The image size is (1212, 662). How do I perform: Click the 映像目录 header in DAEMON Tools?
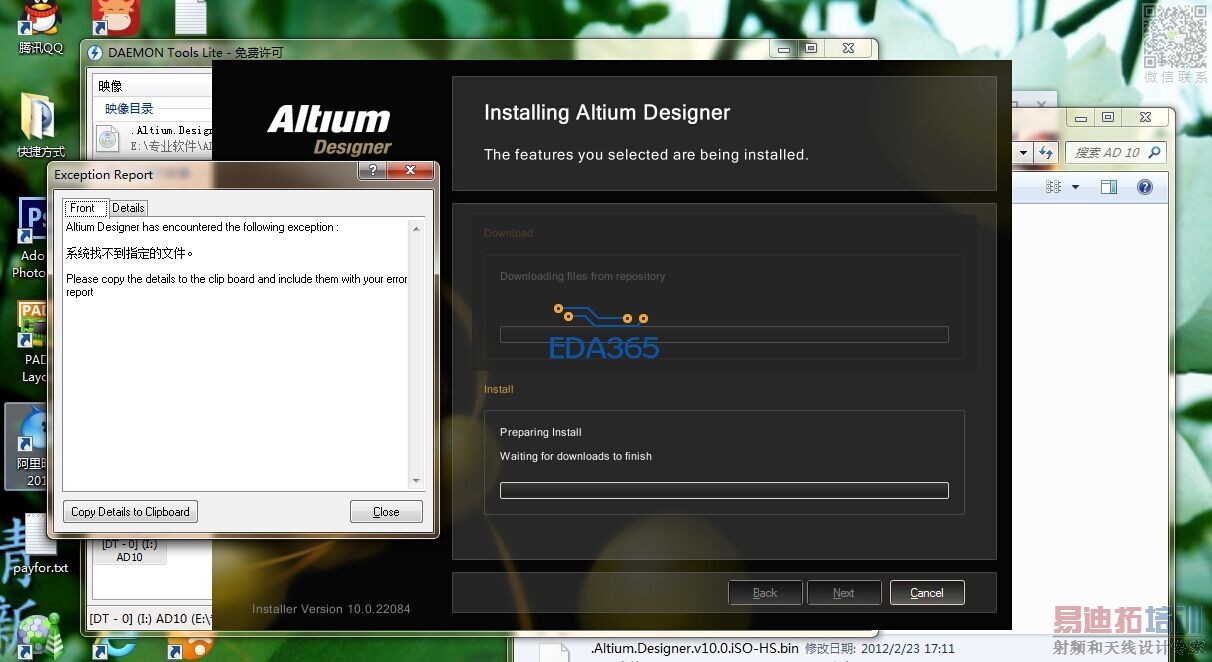point(129,109)
